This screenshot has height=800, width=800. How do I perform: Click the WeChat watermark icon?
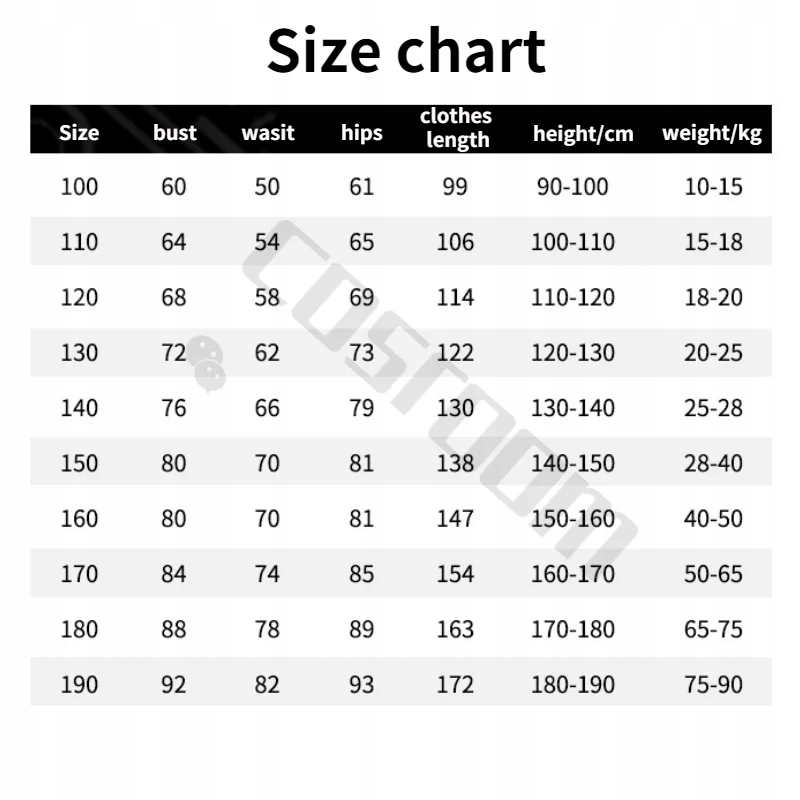[207, 364]
